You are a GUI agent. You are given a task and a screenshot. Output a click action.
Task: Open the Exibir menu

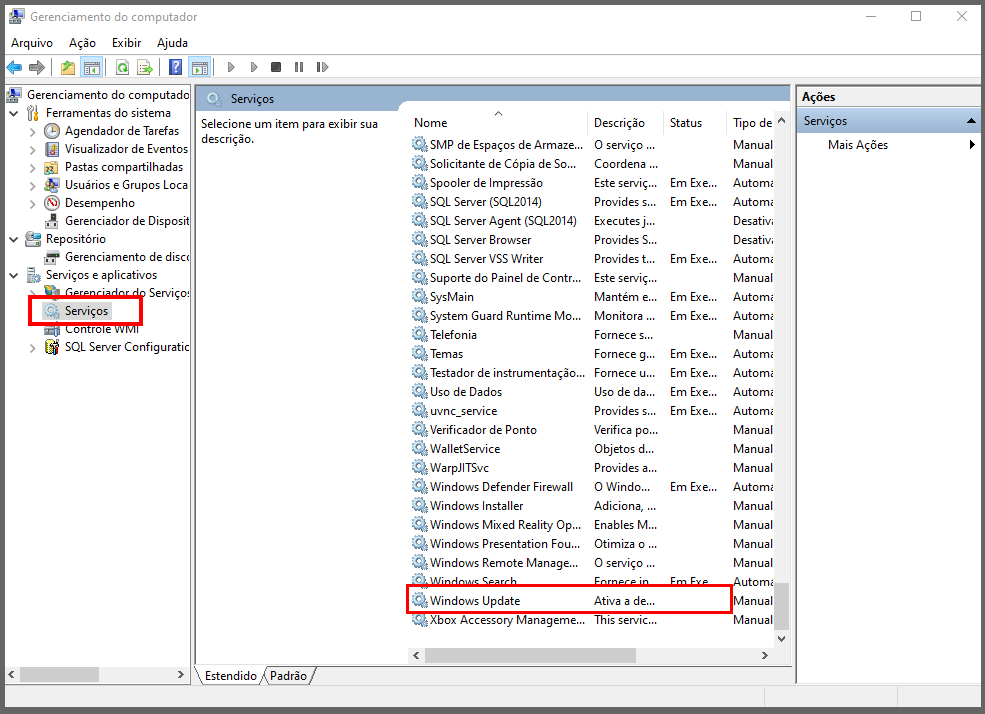tap(126, 43)
